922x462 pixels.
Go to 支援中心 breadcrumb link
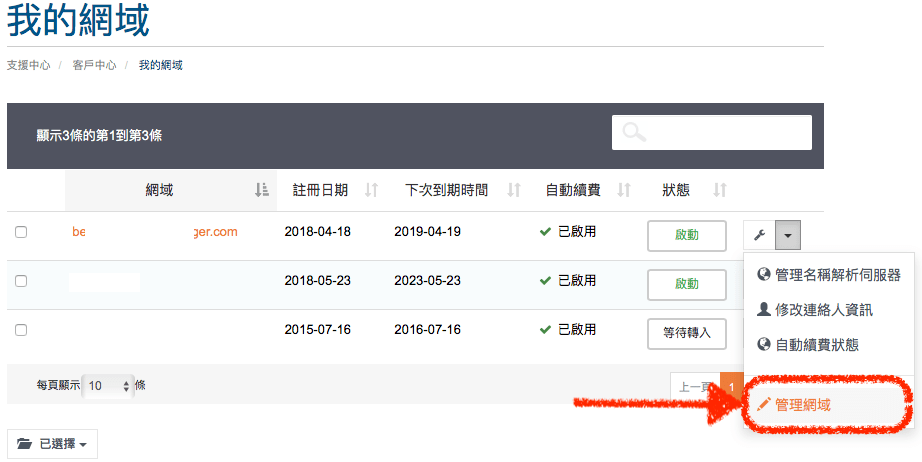(x=28, y=65)
